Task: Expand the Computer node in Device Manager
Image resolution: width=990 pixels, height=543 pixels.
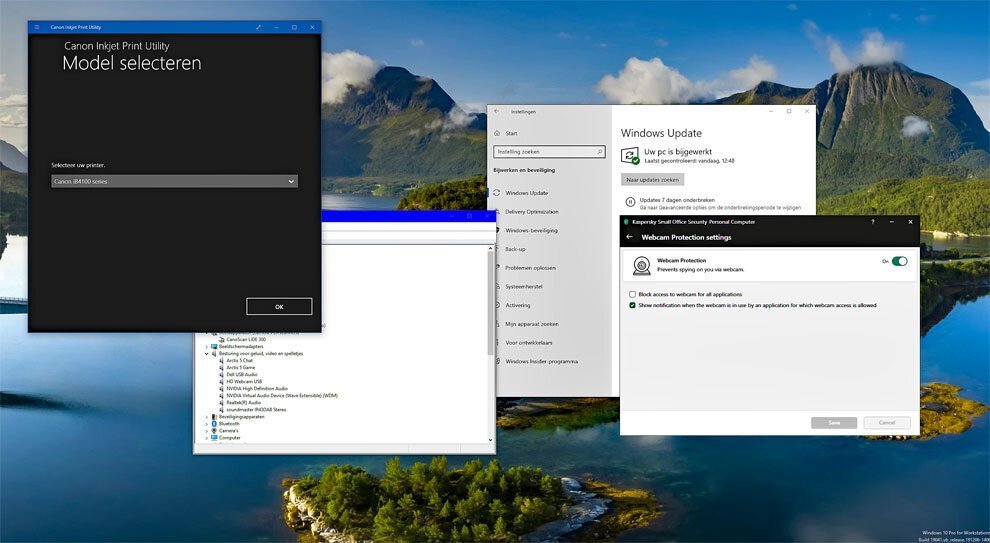Action: (206, 438)
